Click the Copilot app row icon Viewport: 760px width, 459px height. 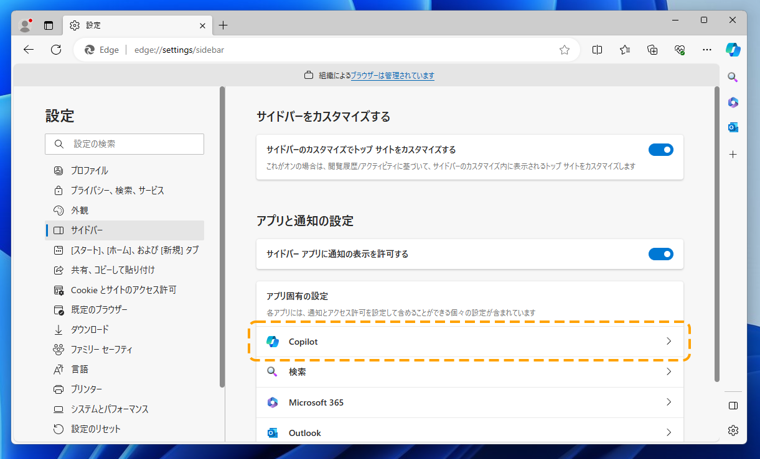coord(272,341)
